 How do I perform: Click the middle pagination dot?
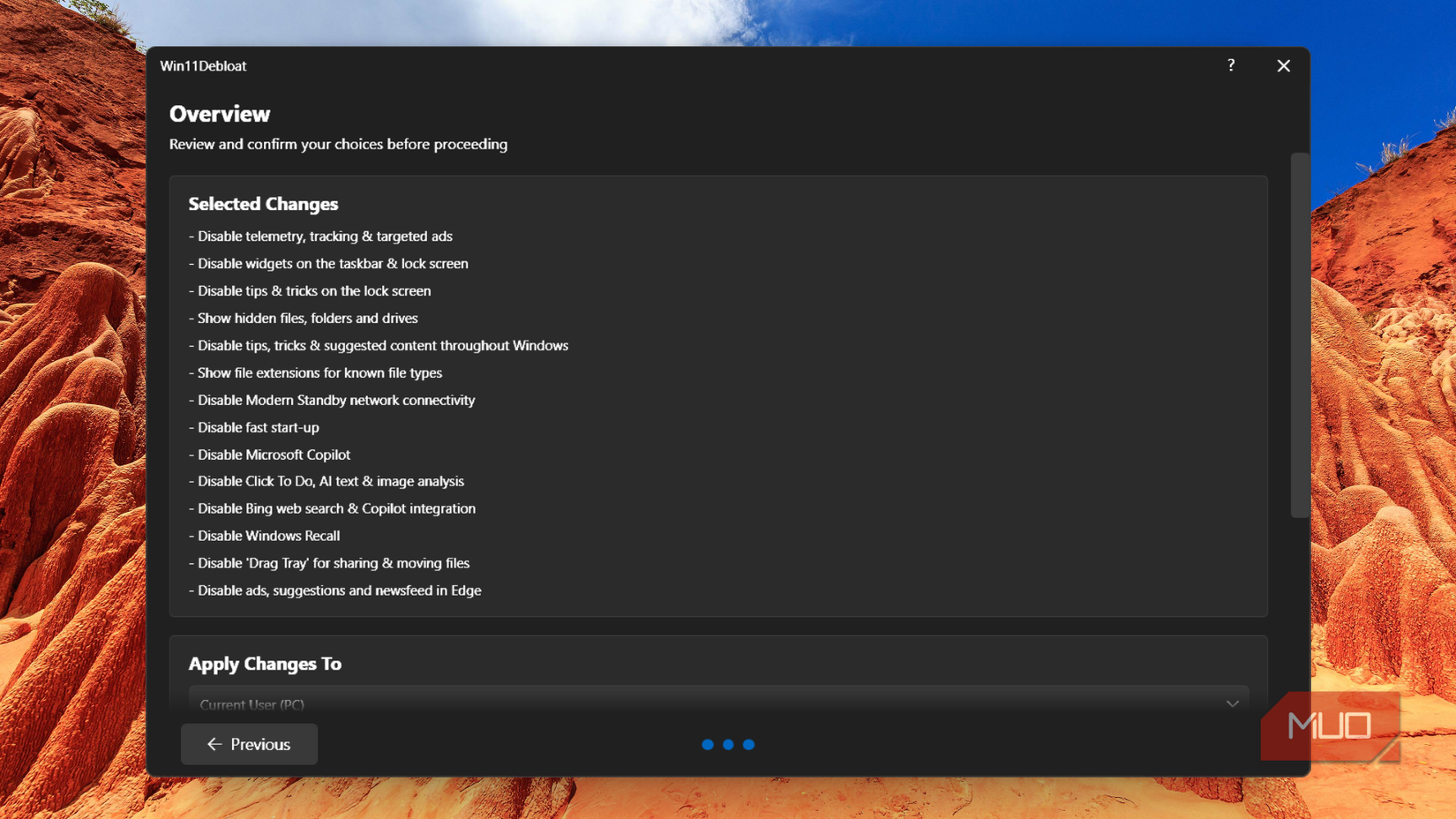point(728,744)
